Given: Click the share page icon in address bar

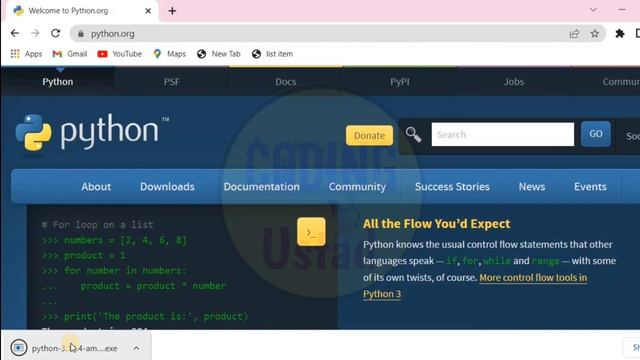Looking at the screenshot, I should pos(574,34).
